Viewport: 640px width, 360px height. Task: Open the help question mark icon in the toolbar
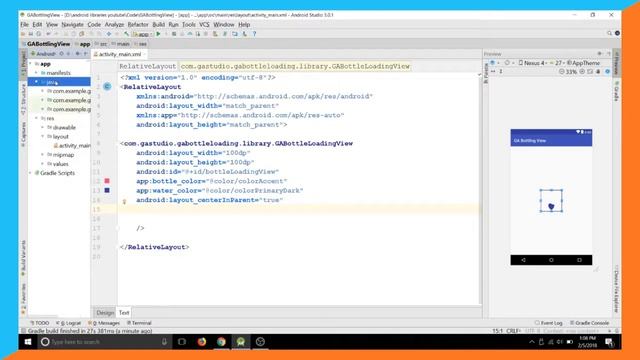[254, 34]
